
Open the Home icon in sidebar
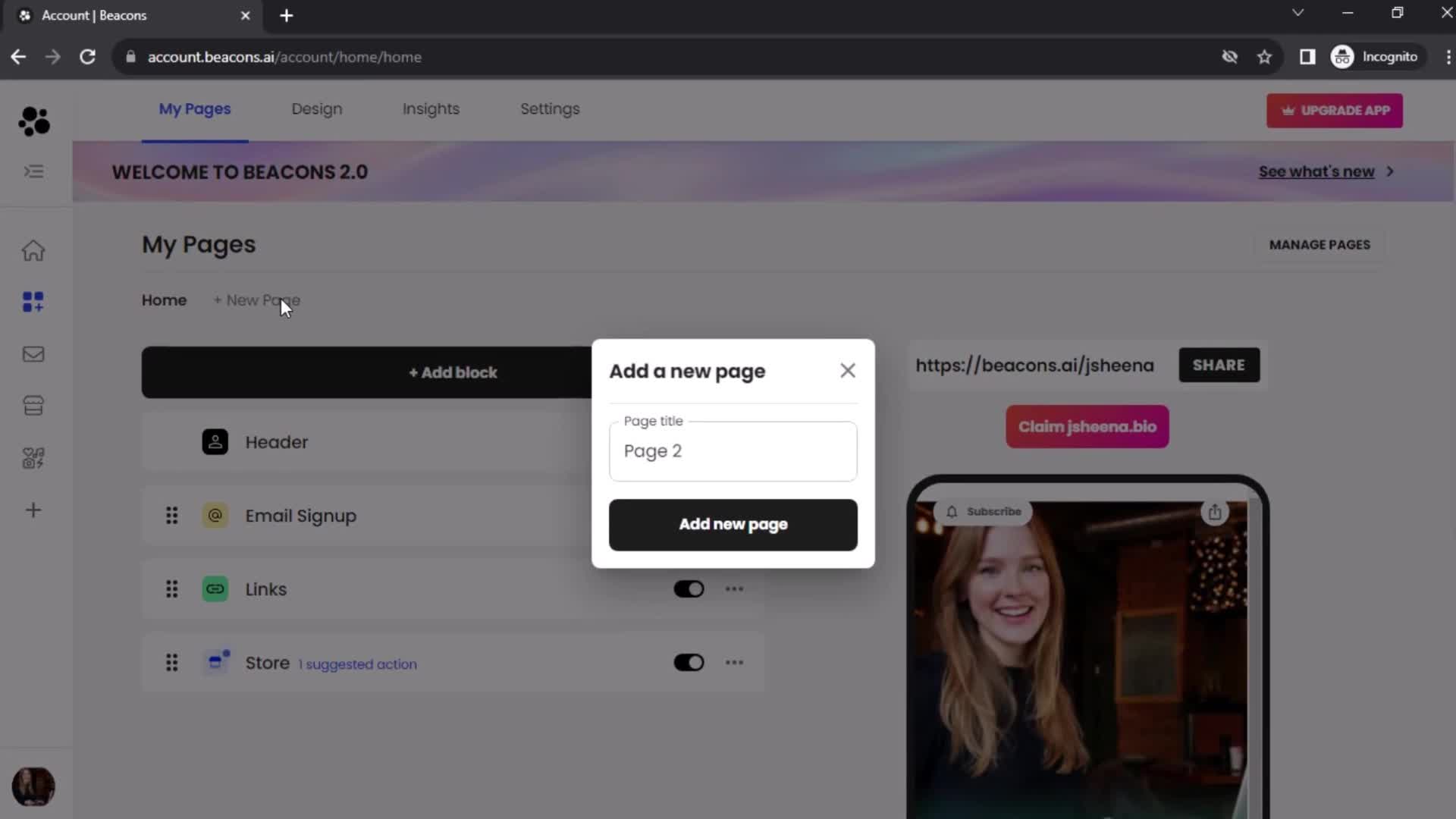pyautogui.click(x=33, y=250)
